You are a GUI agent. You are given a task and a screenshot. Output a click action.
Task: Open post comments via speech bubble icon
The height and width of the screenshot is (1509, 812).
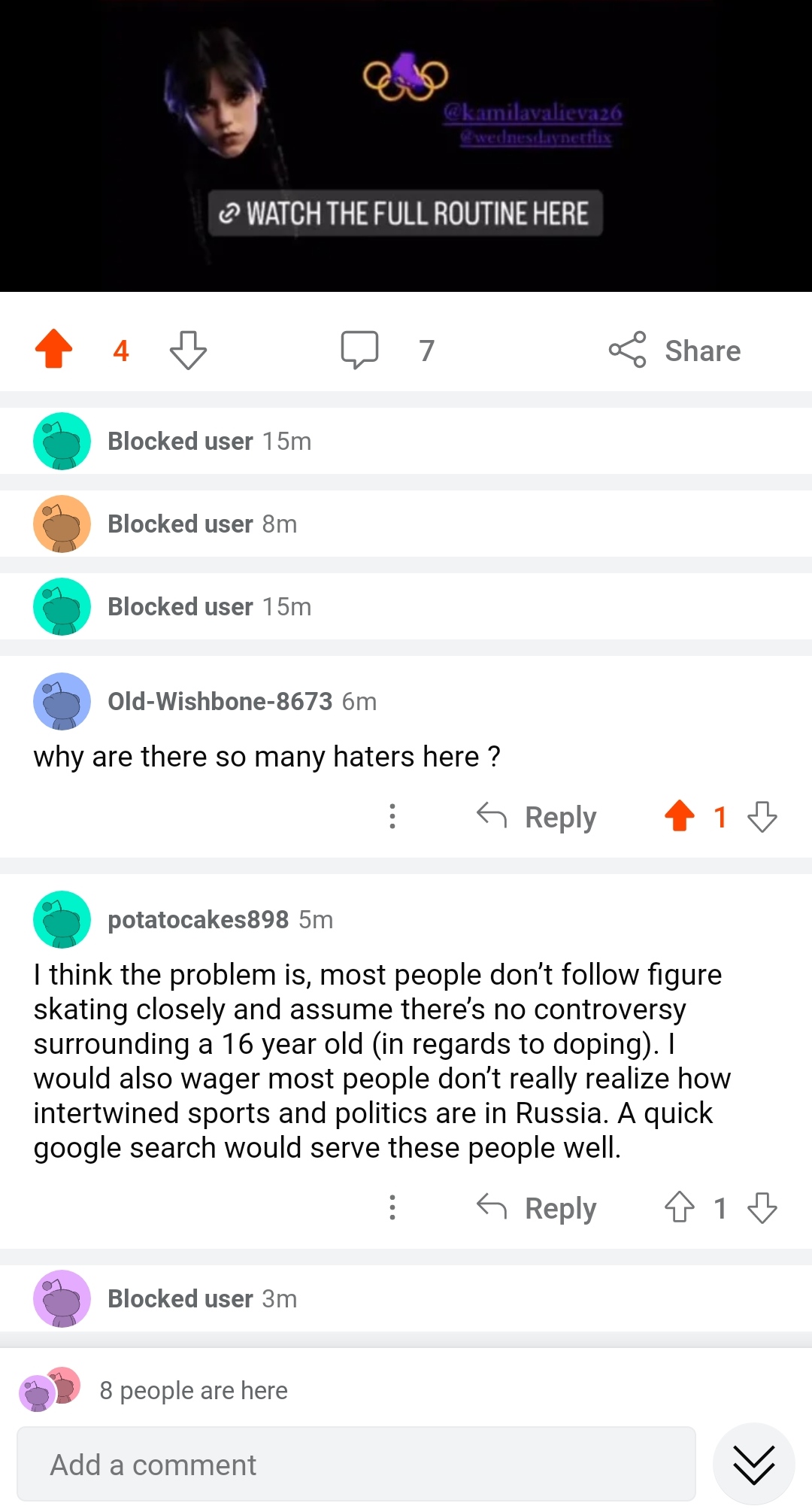click(359, 350)
